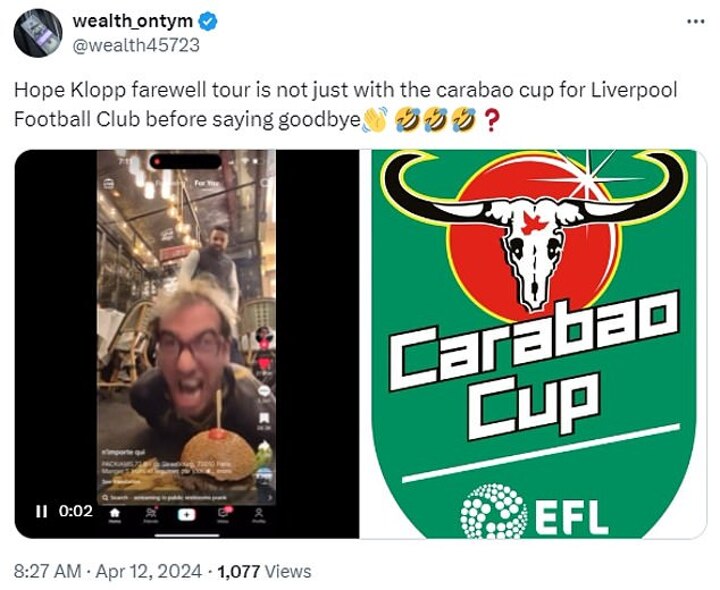Tap the TikTok share arrow icon
This screenshot has height=590, width=720.
(x=265, y=447)
